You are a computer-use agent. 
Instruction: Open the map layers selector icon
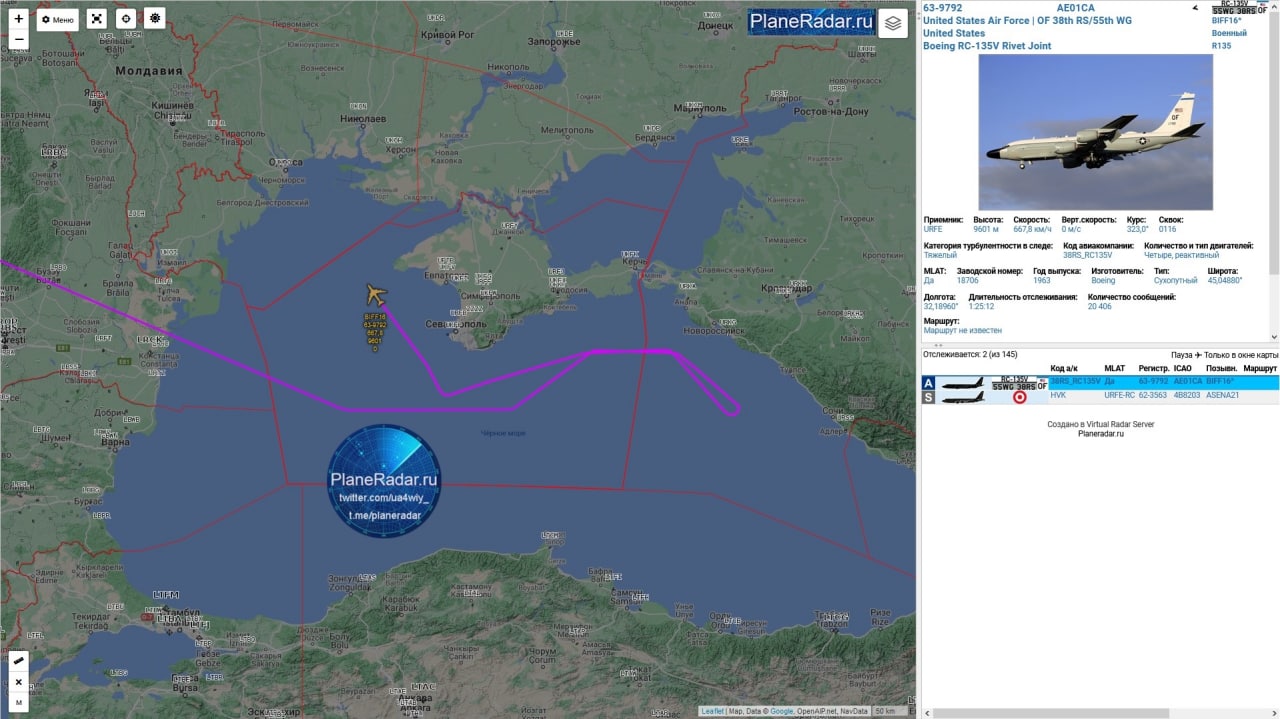click(x=893, y=23)
